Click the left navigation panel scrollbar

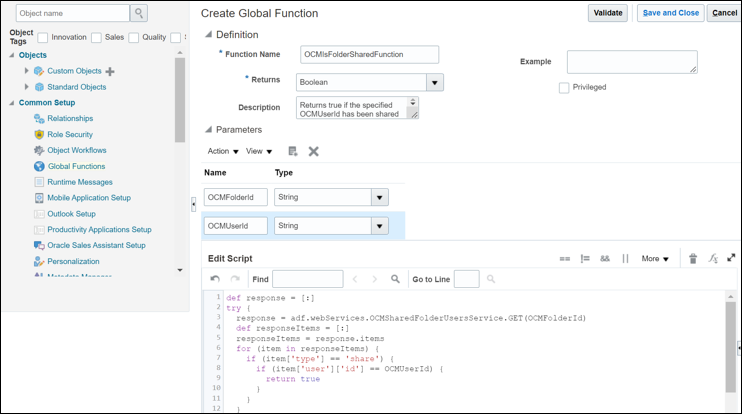[180, 100]
